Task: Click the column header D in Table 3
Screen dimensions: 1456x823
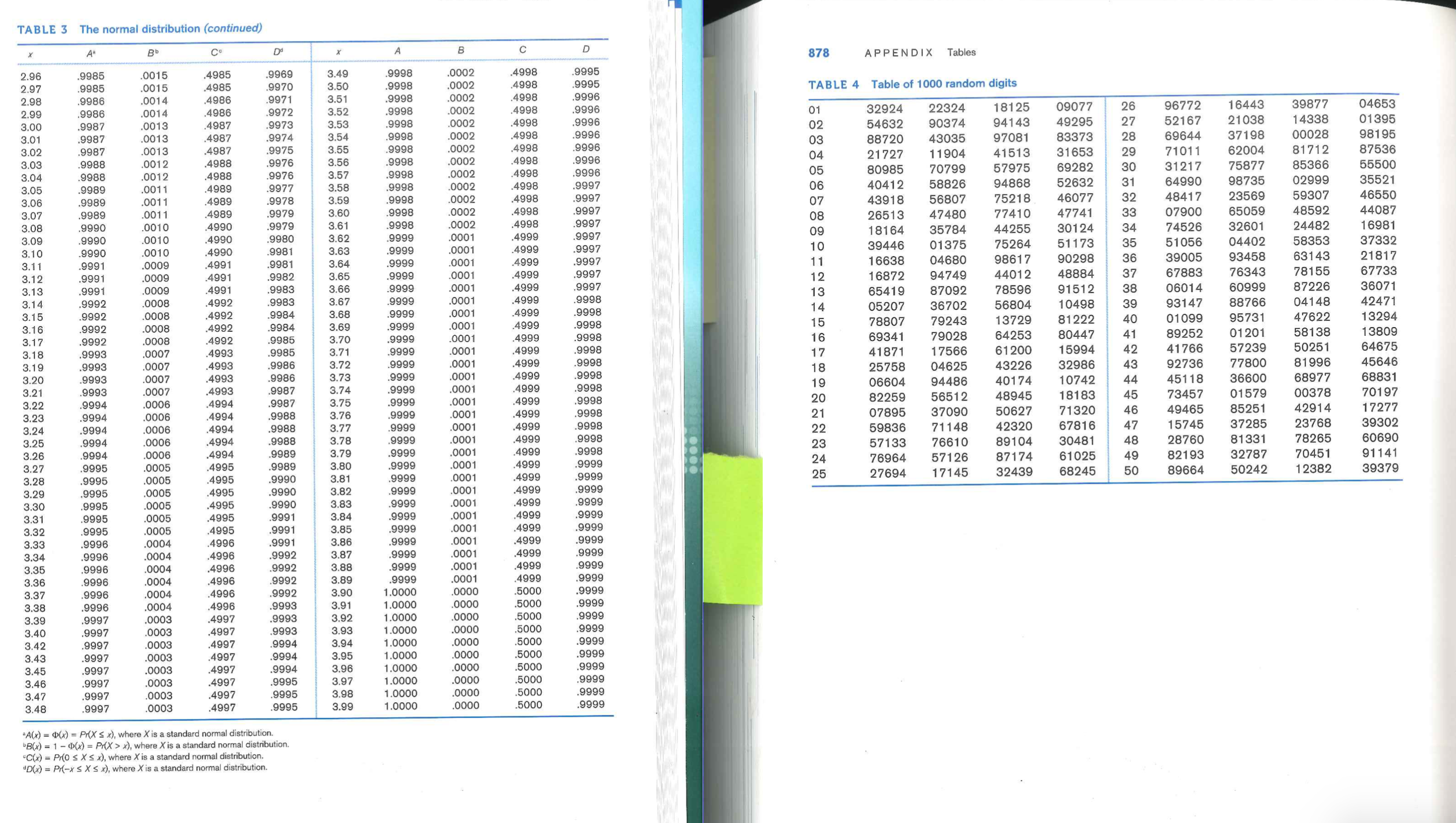Action: [x=276, y=53]
